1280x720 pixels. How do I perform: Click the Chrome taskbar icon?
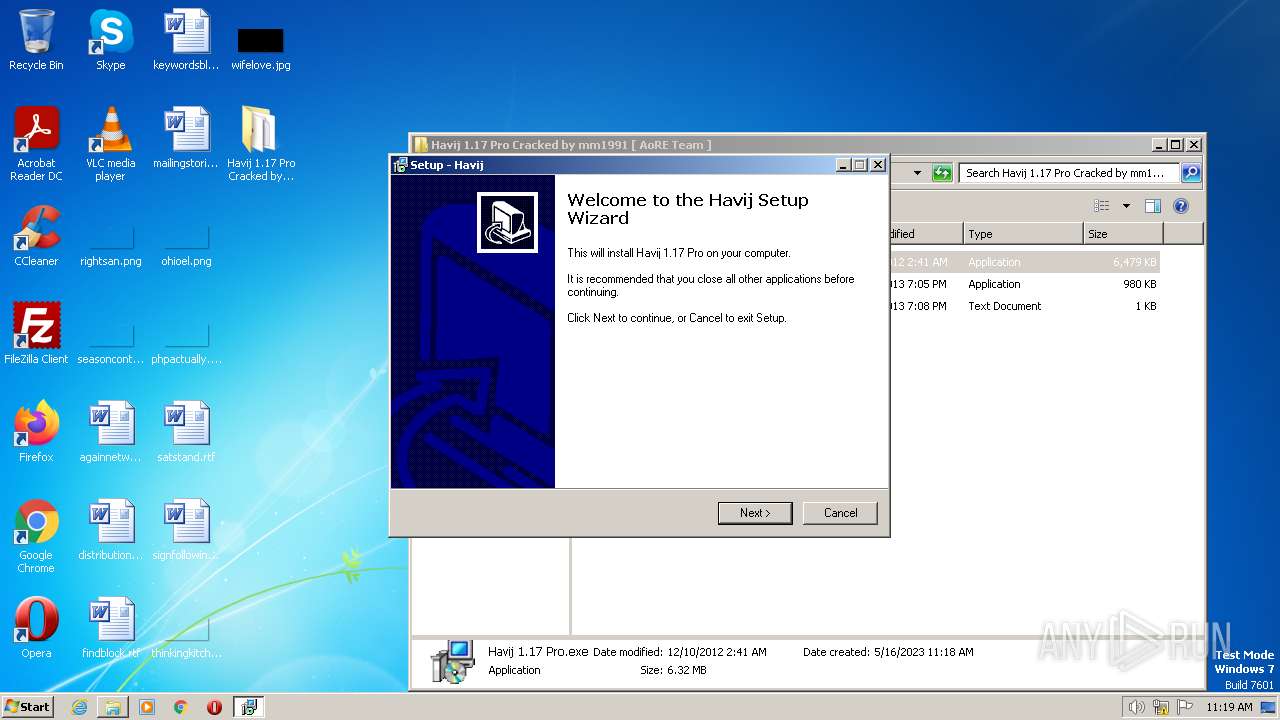(181, 707)
